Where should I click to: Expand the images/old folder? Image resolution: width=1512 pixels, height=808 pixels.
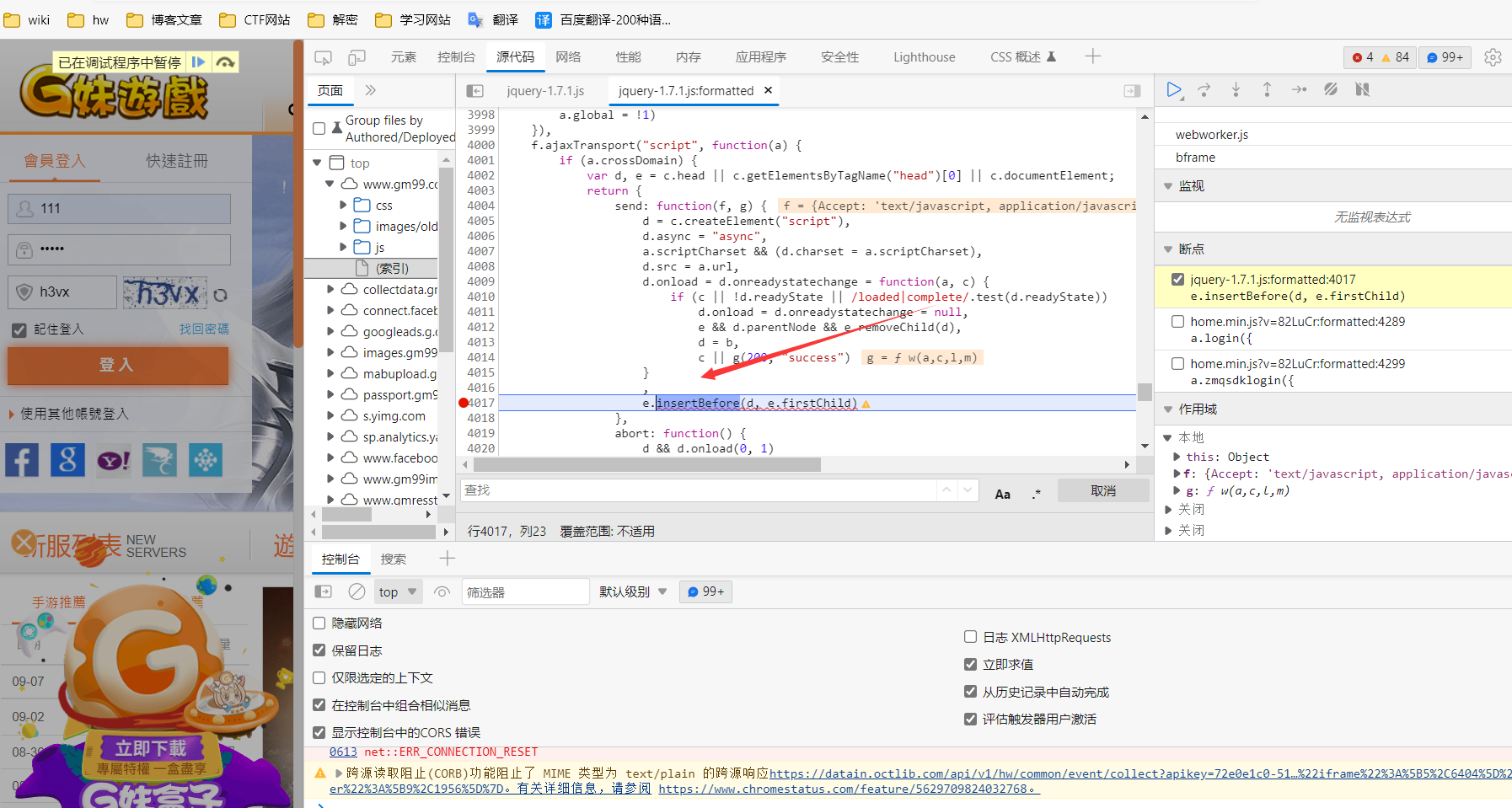click(x=343, y=226)
